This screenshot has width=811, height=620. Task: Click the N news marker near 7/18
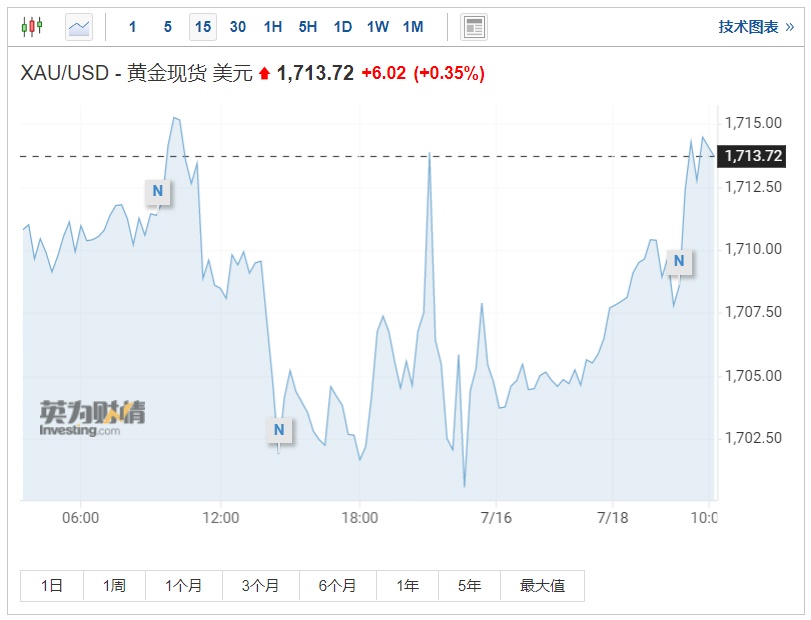679,262
